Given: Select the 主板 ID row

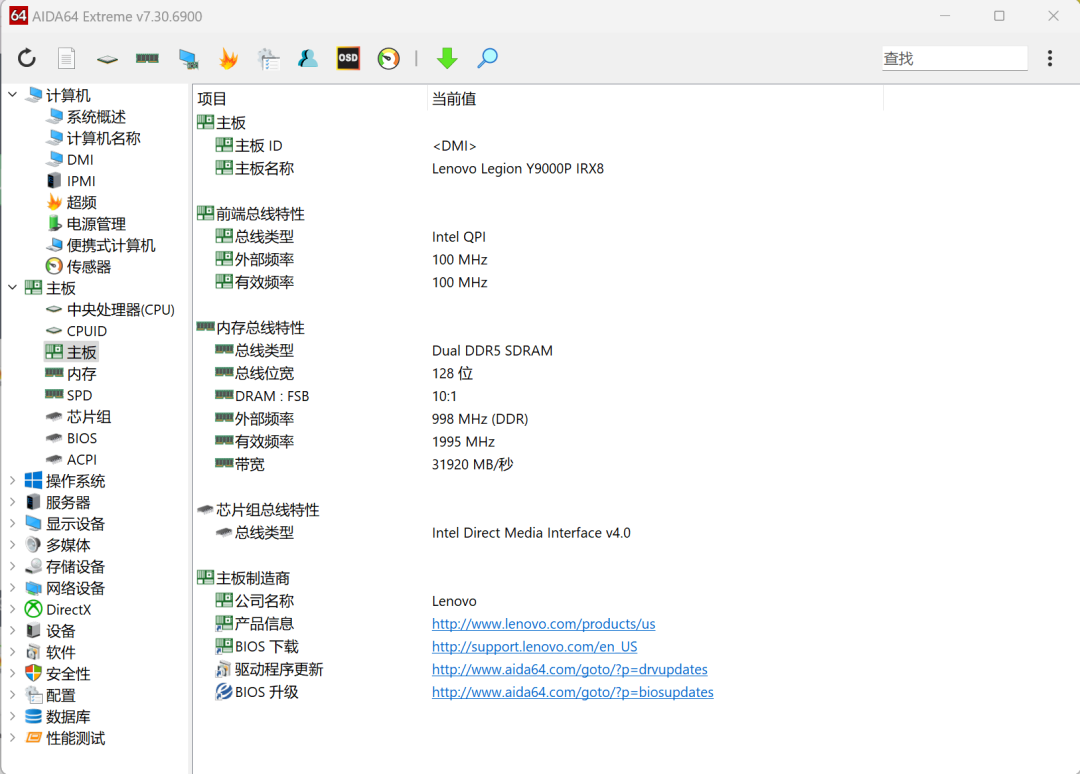Looking at the screenshot, I should coord(537,145).
